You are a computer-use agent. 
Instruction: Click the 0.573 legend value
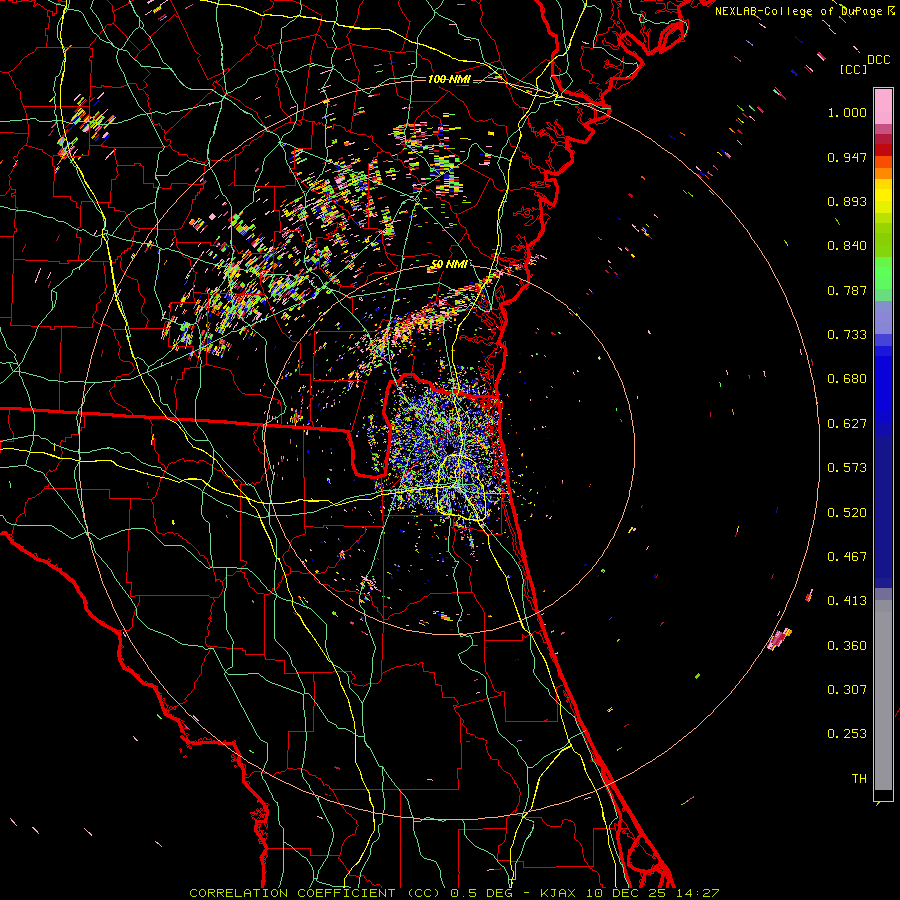(x=847, y=468)
